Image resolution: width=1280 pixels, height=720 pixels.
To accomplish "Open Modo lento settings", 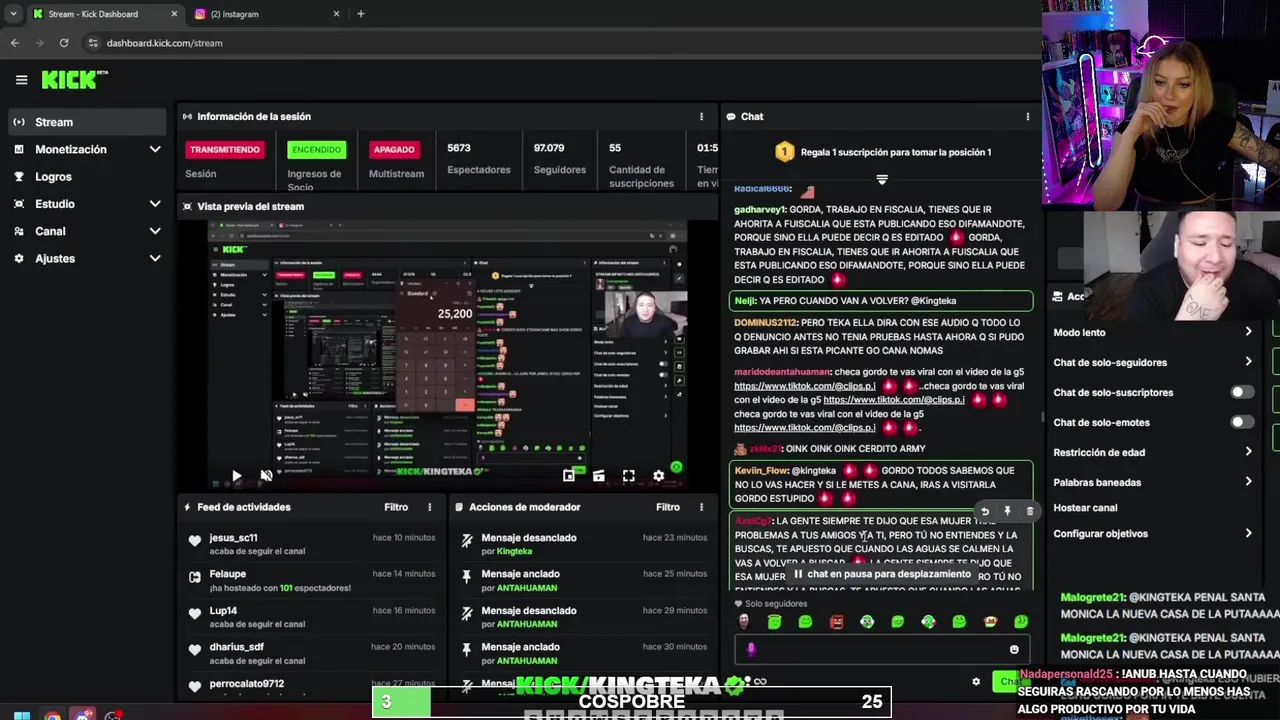I will (x=1152, y=332).
